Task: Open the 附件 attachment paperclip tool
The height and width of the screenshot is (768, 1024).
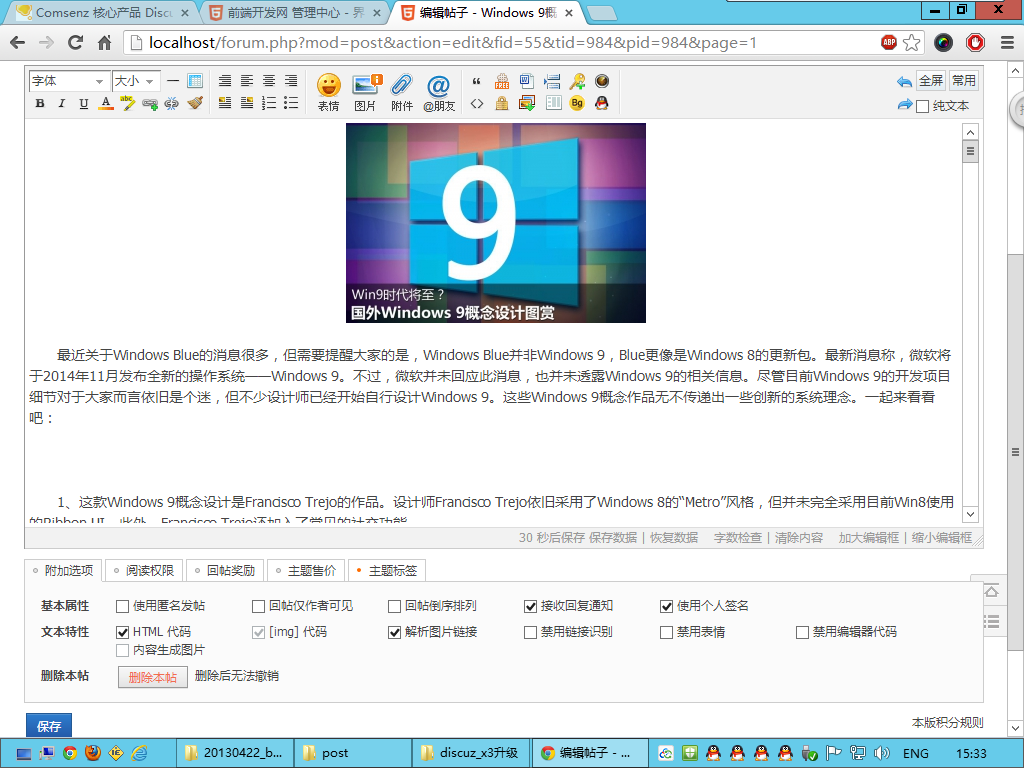Action: tap(402, 92)
